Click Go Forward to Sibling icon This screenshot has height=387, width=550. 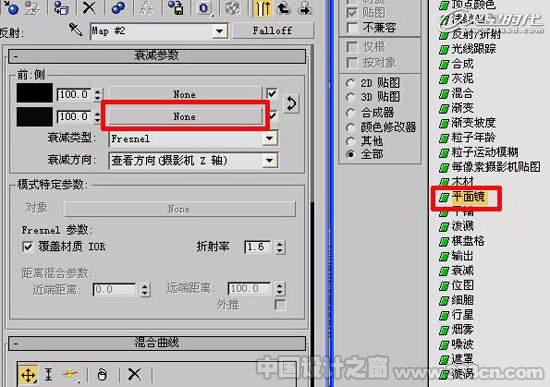[x=304, y=8]
